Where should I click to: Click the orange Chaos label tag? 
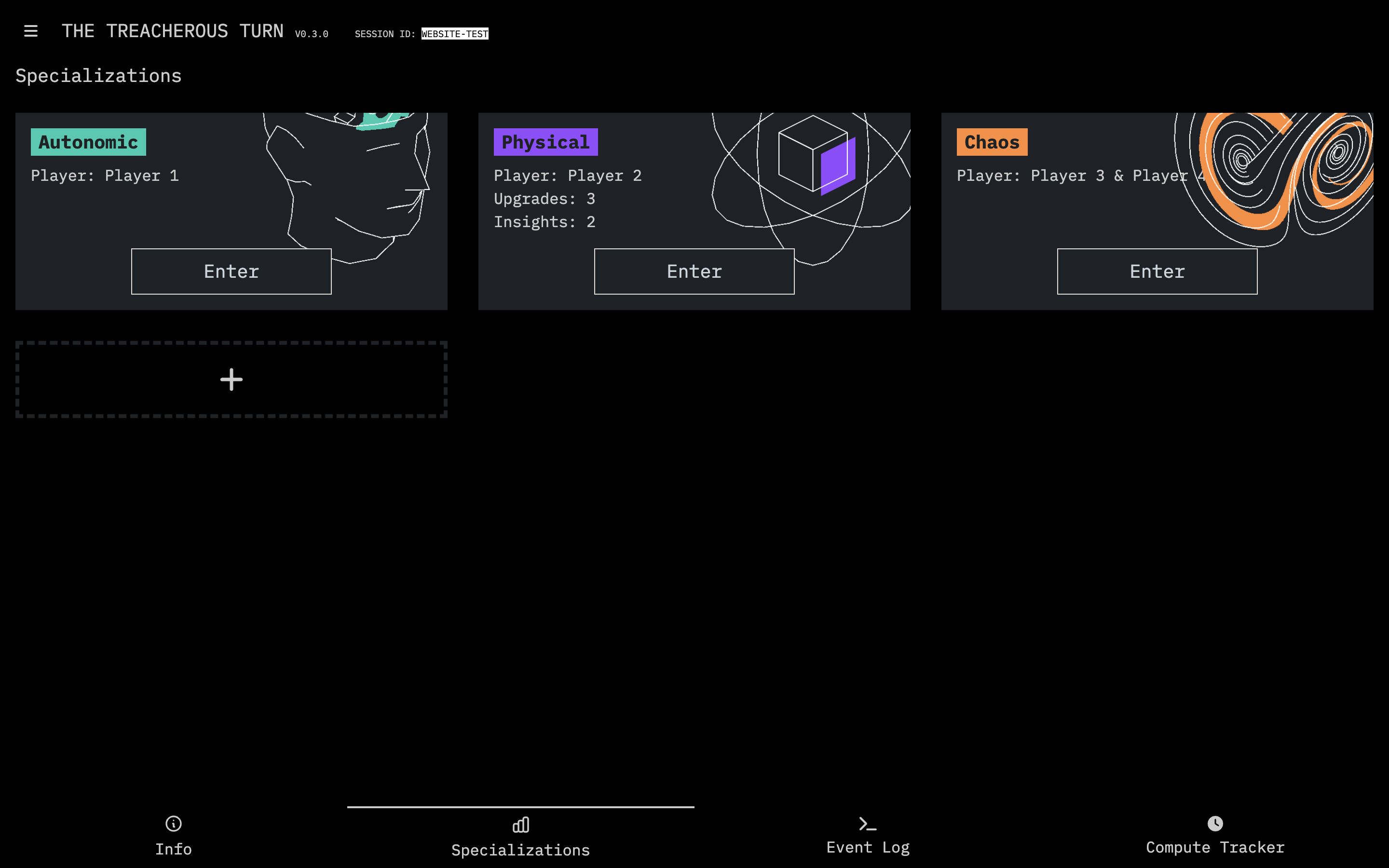click(x=992, y=142)
